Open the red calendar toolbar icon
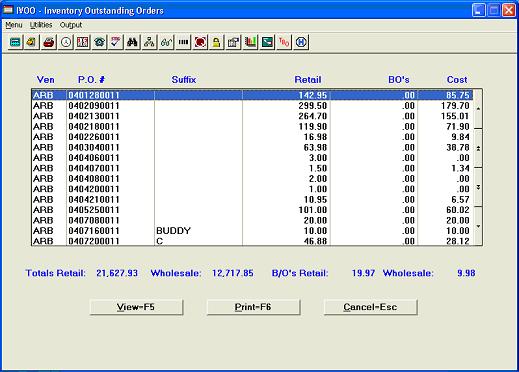 coord(82,42)
